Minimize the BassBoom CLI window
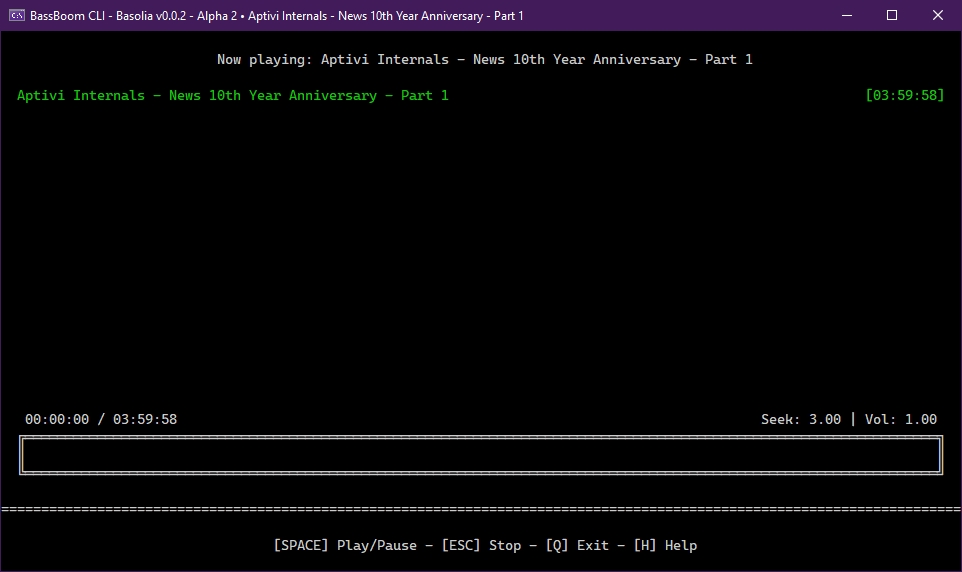Screen dimensions: 962x572 (846, 15)
